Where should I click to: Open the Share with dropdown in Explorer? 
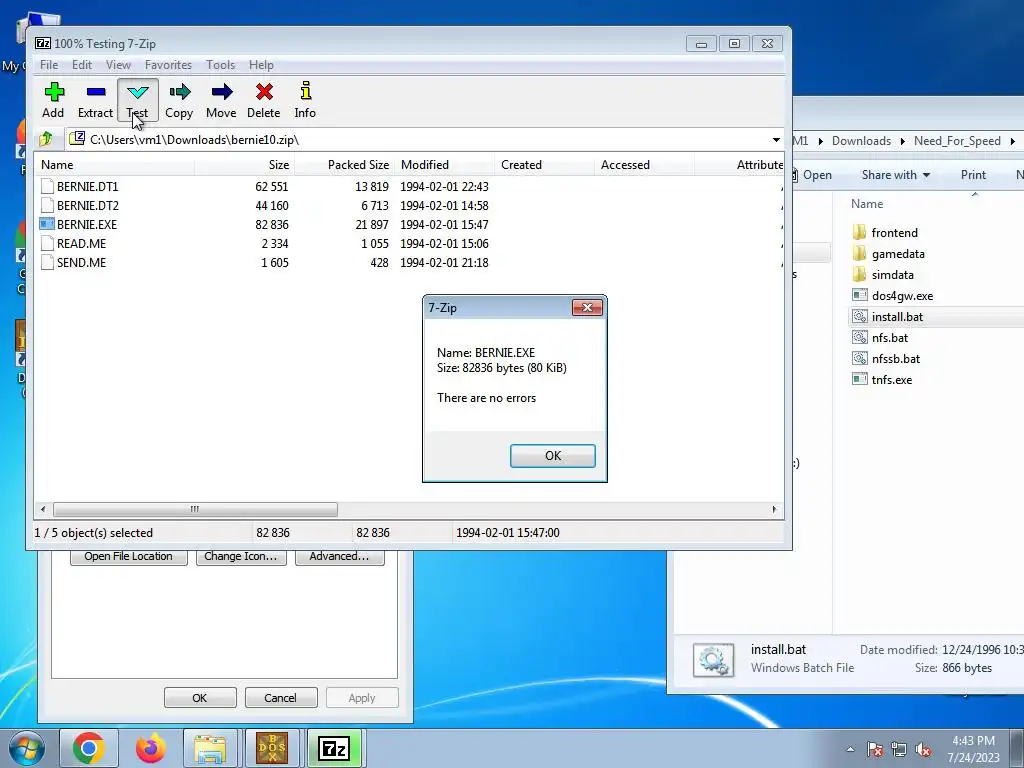(x=896, y=174)
